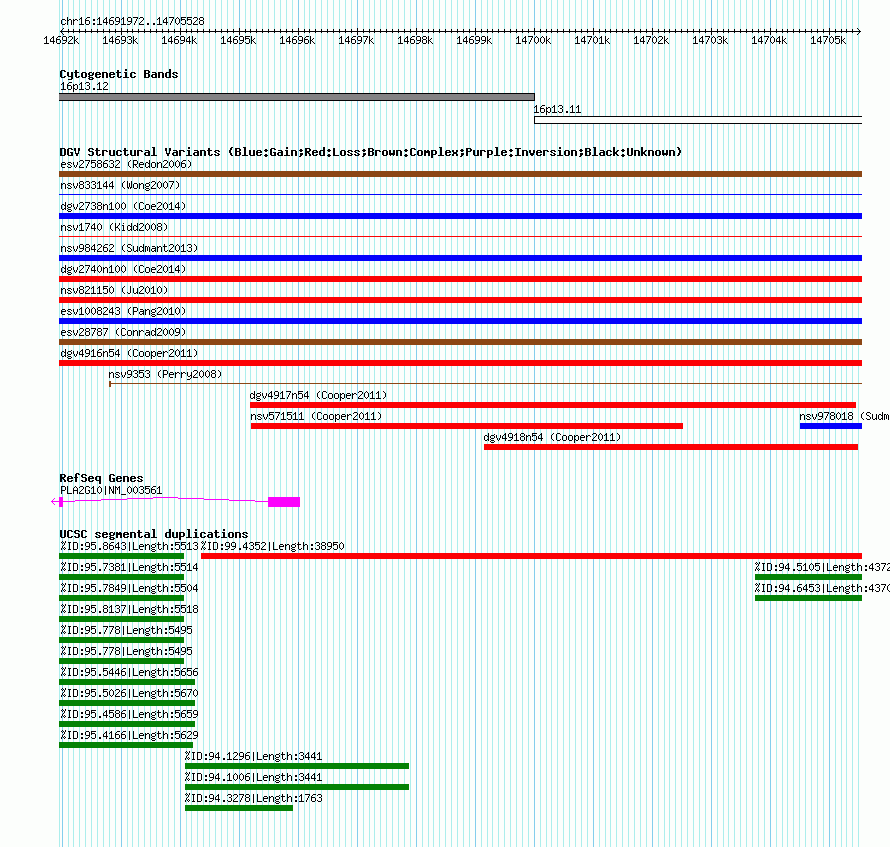
Task: Click the nsv821150 (Ju2010) label
Action: (114, 290)
